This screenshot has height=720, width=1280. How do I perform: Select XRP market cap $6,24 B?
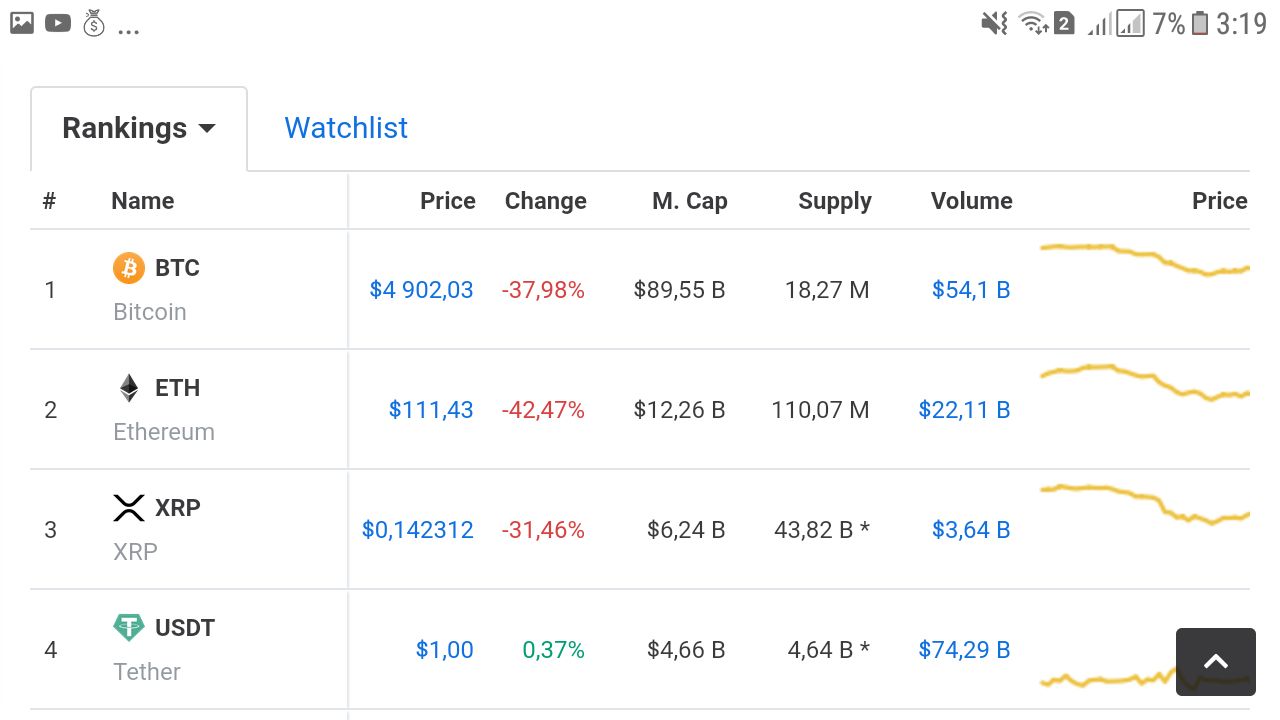click(686, 530)
